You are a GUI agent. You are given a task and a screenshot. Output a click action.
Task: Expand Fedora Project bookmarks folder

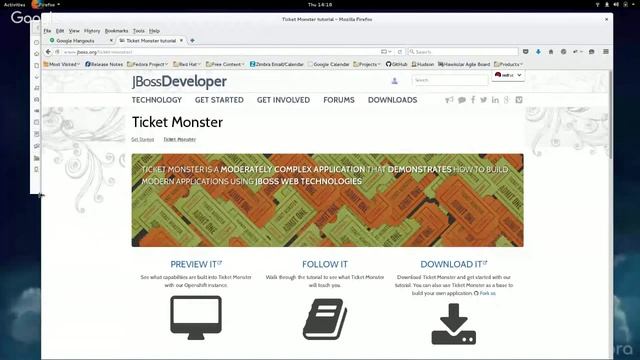(147, 64)
